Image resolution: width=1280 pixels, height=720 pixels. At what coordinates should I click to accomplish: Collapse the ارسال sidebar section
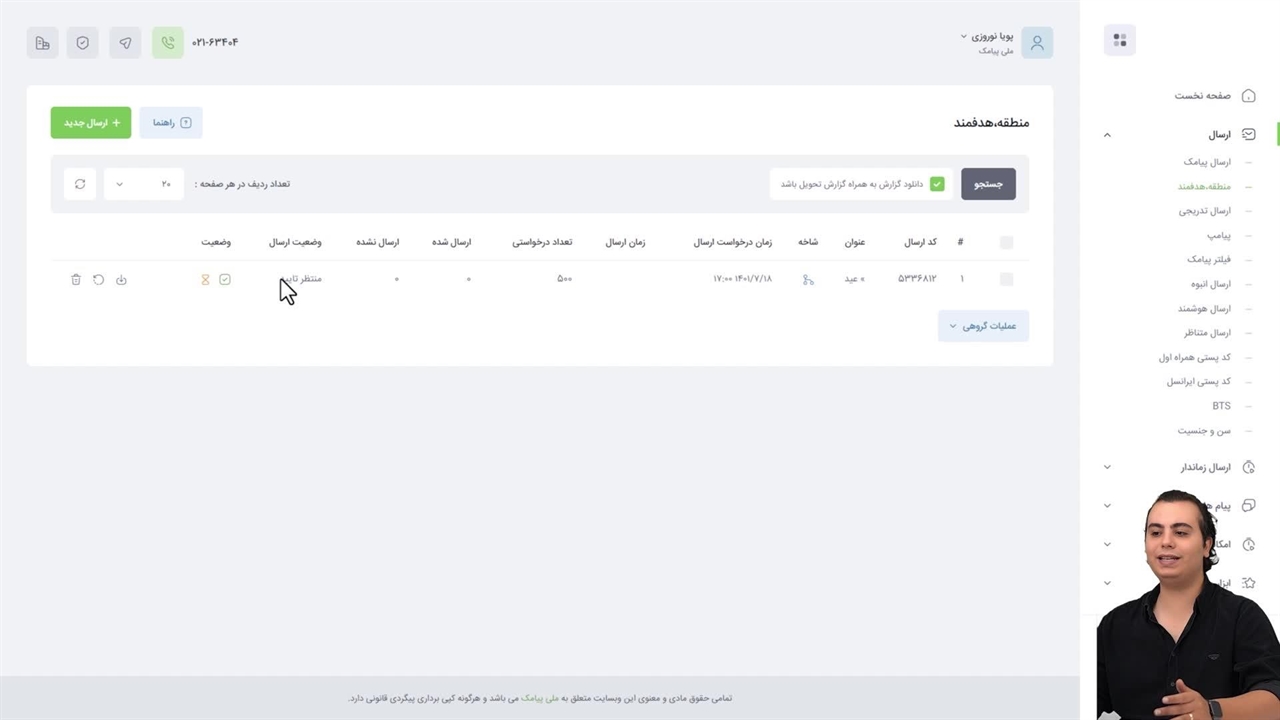pyautogui.click(x=1107, y=135)
